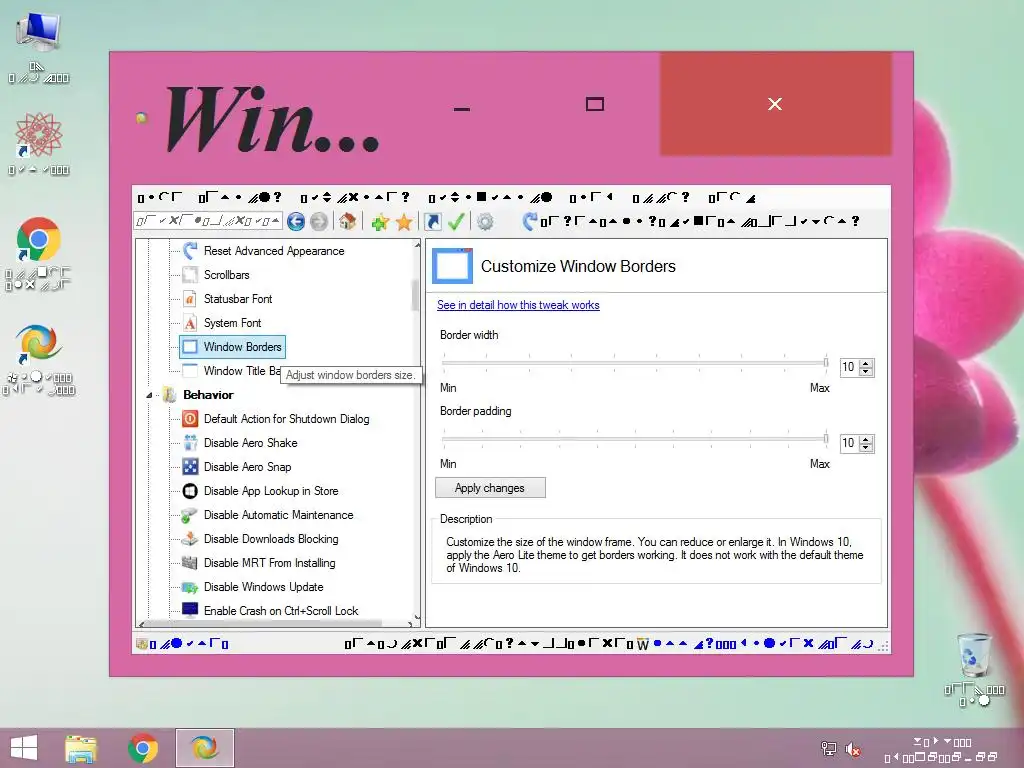Click the Scrollbars item icon
Image resolution: width=1024 pixels, height=768 pixels.
point(190,275)
